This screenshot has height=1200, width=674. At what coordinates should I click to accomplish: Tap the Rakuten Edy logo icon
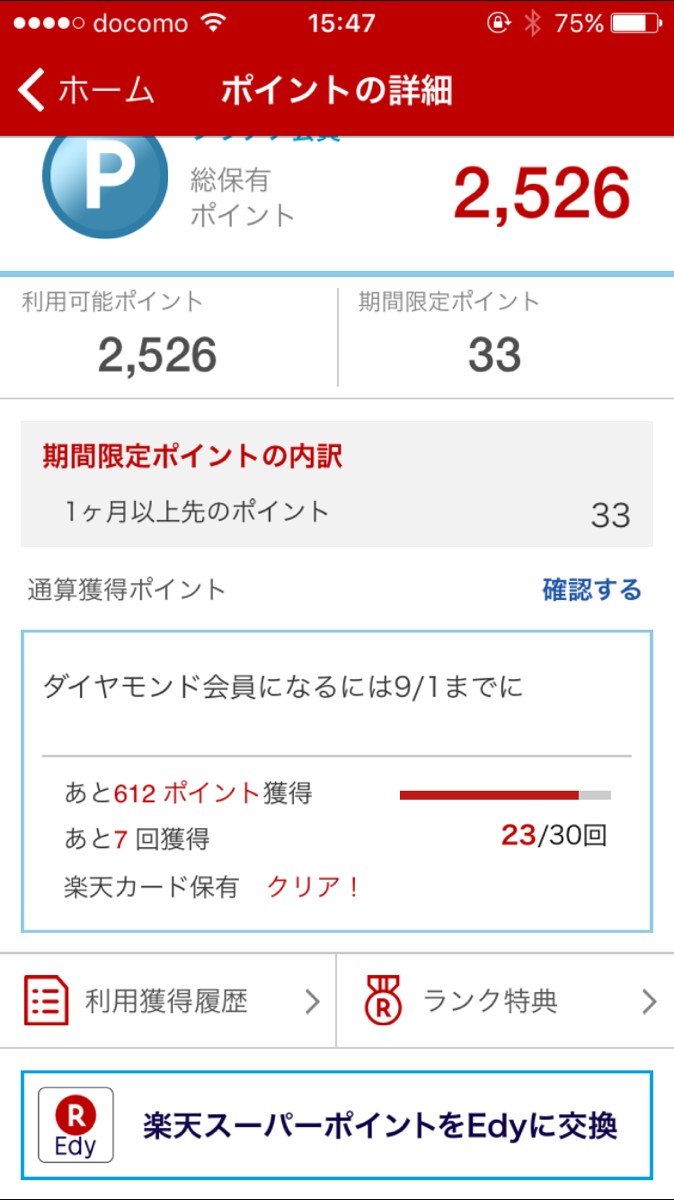(76, 1125)
